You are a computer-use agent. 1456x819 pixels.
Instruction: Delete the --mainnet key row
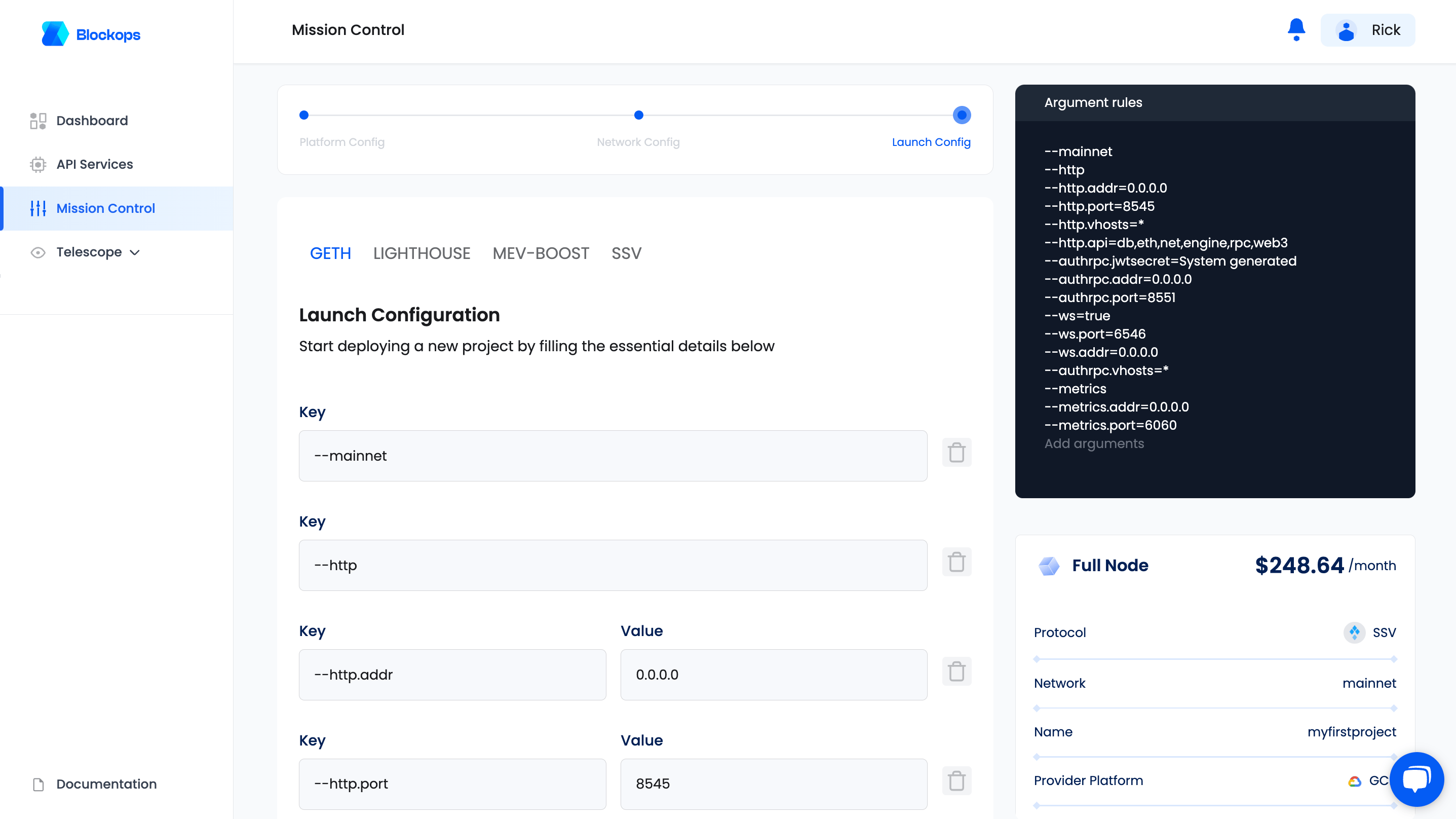pos(956,453)
